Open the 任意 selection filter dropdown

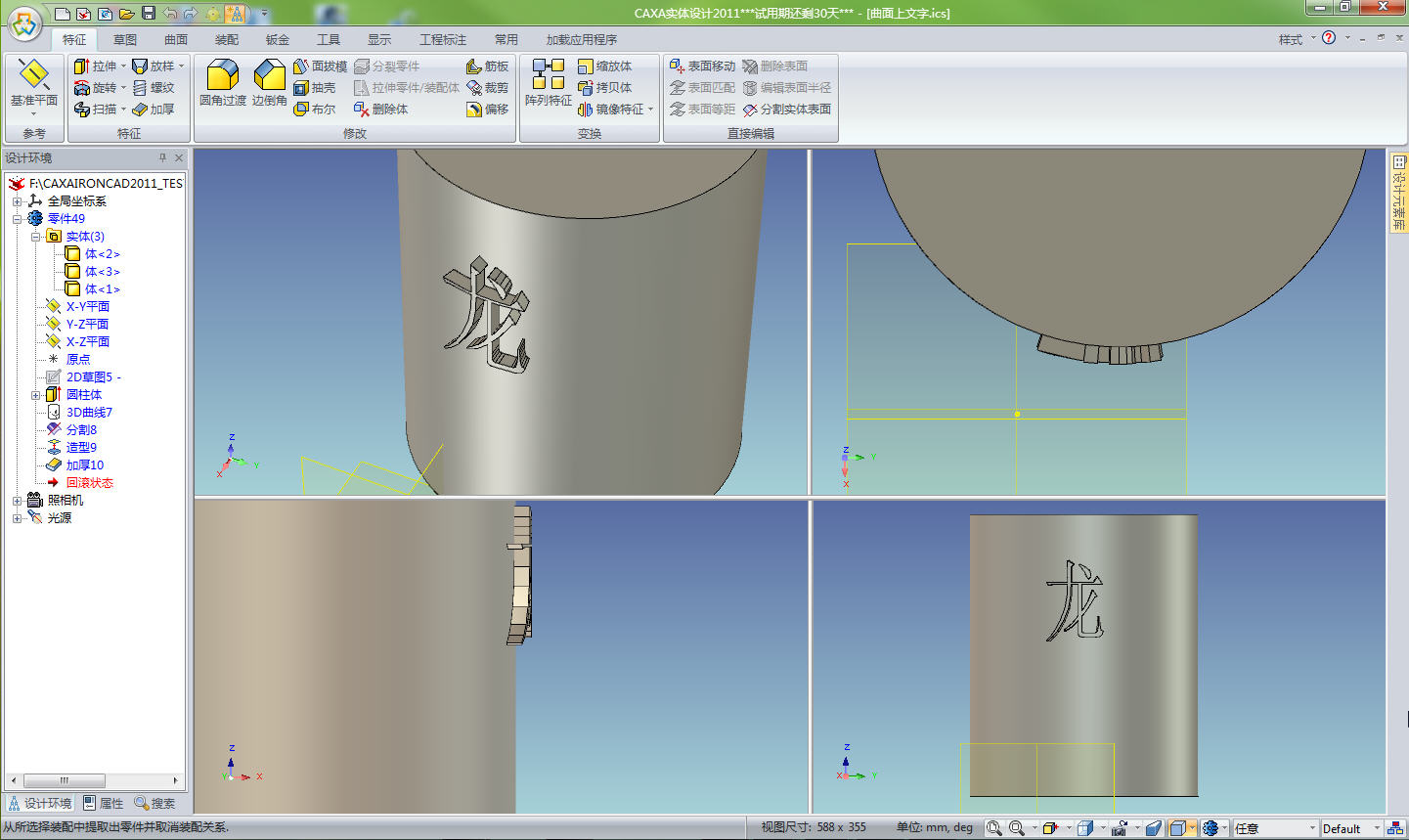(x=1275, y=828)
